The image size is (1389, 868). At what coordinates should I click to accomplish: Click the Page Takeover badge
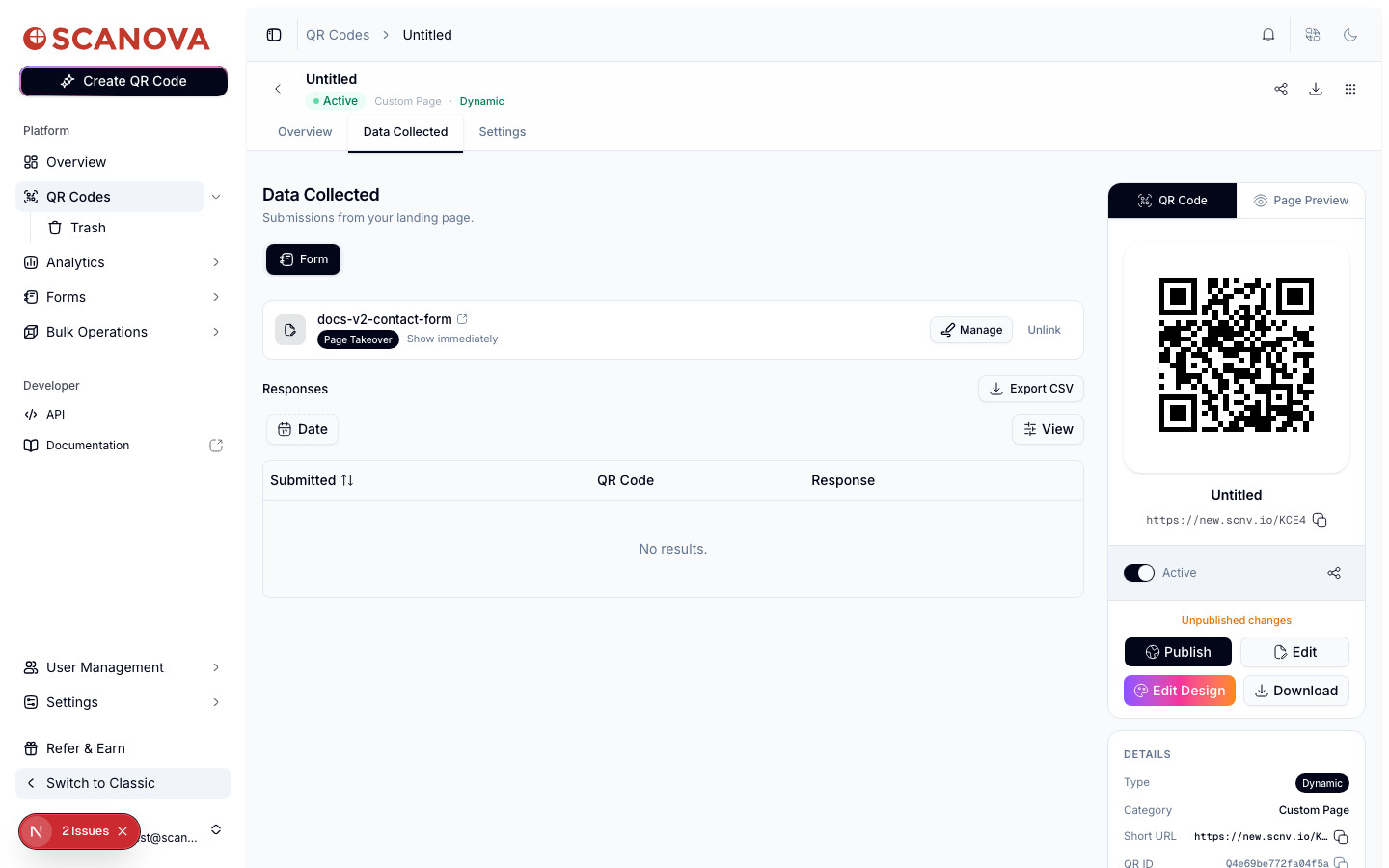pos(358,339)
